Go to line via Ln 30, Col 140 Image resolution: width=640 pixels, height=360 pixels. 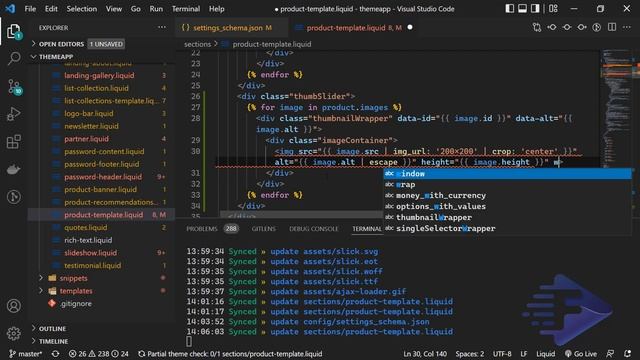[425, 353]
